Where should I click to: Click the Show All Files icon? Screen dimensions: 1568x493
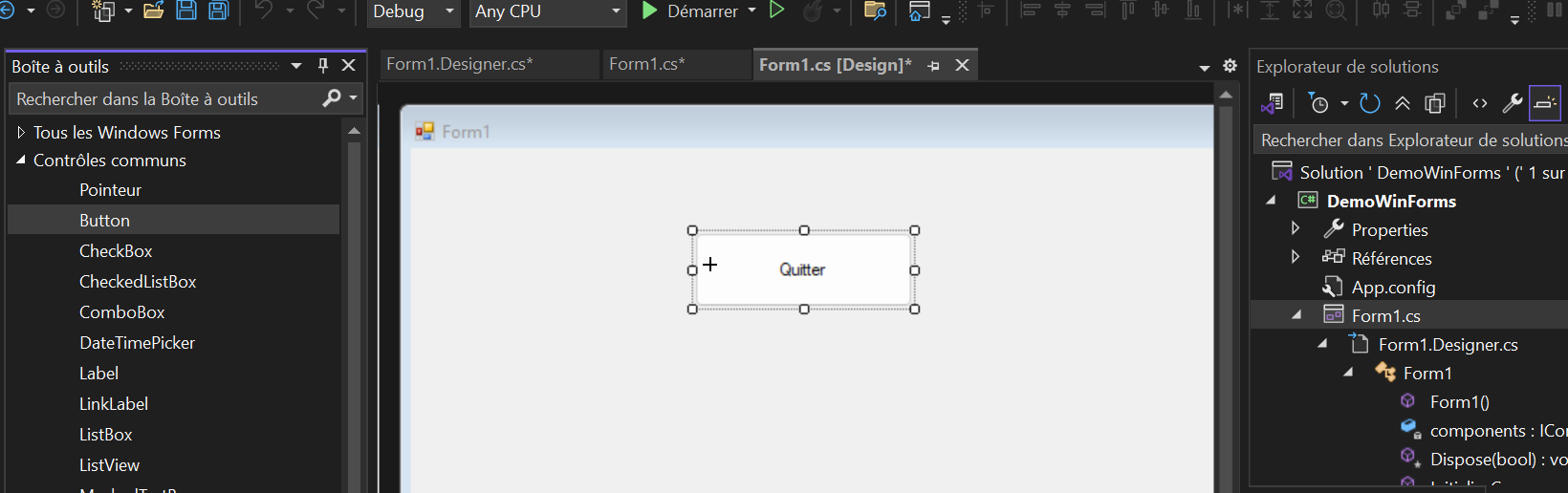[1434, 103]
